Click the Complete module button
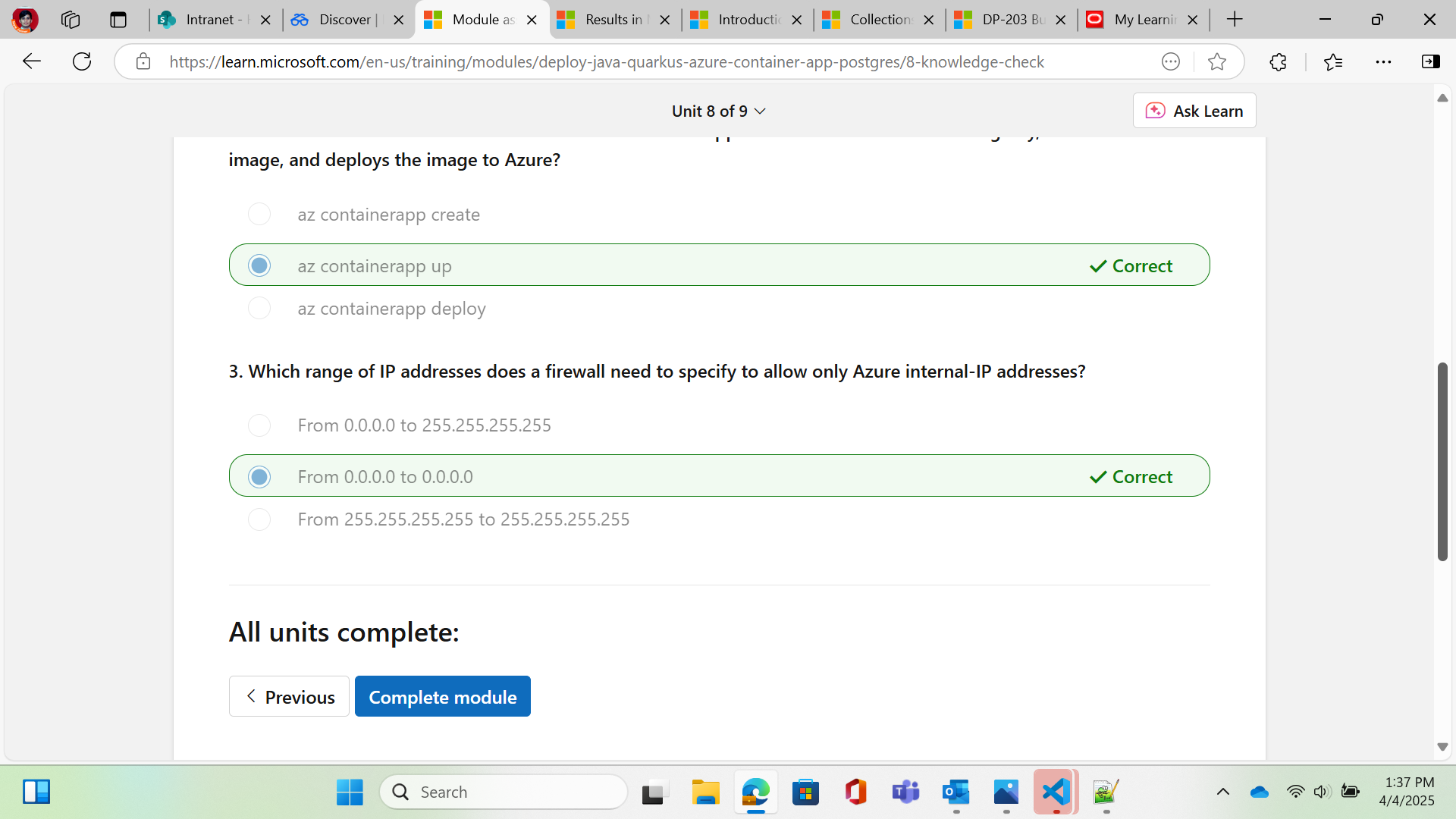 point(442,696)
